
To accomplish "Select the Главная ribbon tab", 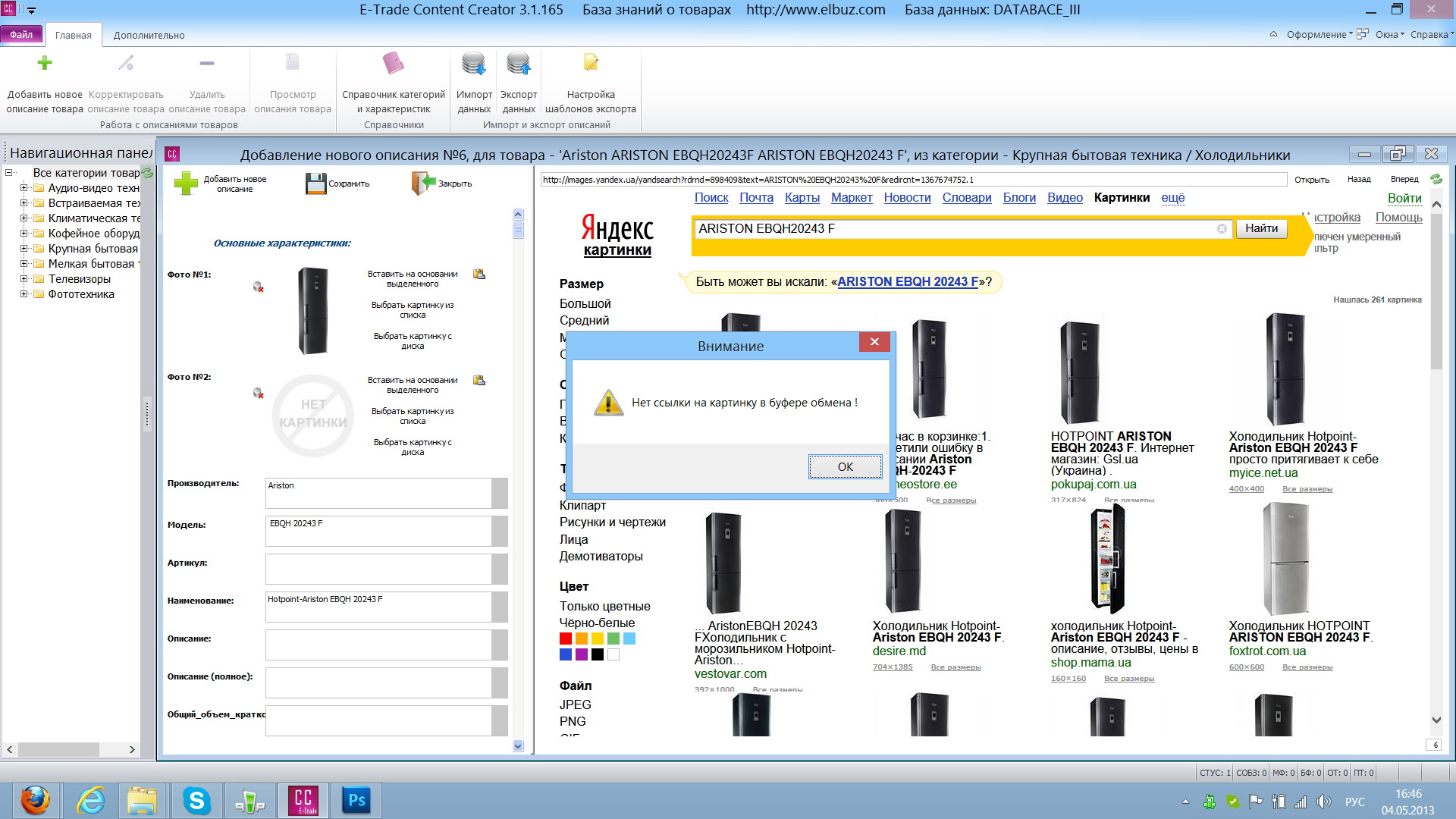I will pyautogui.click(x=73, y=35).
